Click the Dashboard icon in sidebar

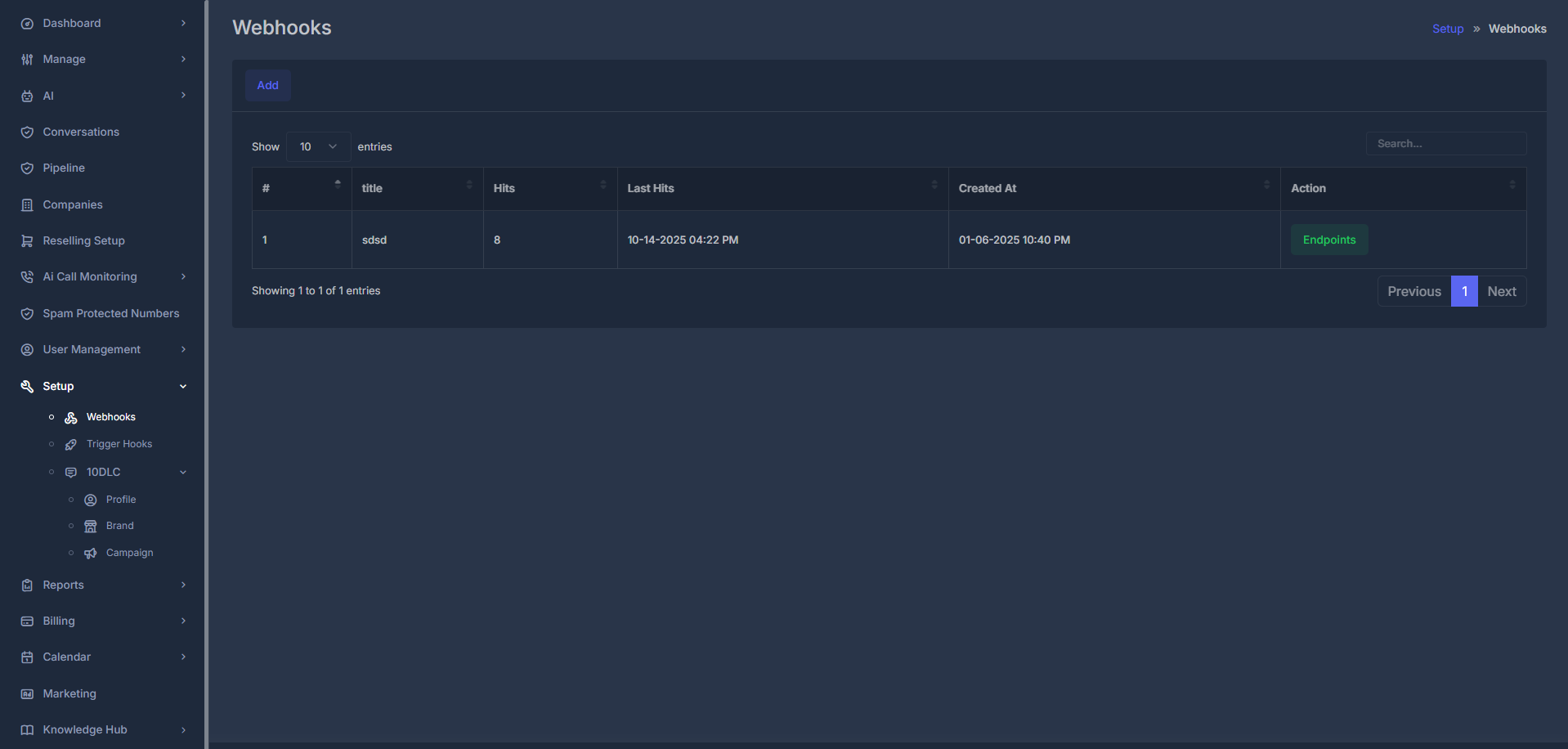point(27,23)
